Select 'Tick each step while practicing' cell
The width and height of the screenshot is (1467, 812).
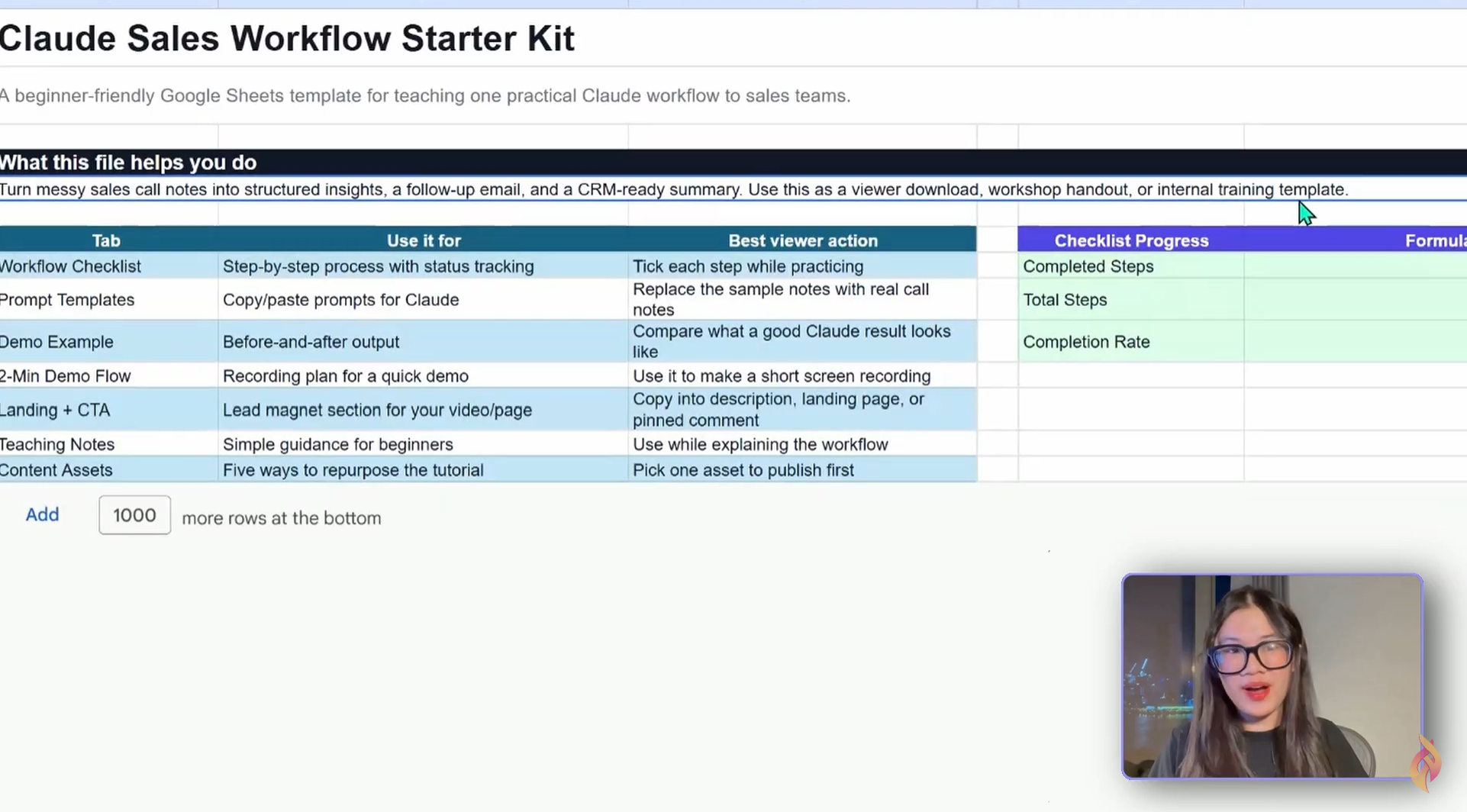(803, 266)
